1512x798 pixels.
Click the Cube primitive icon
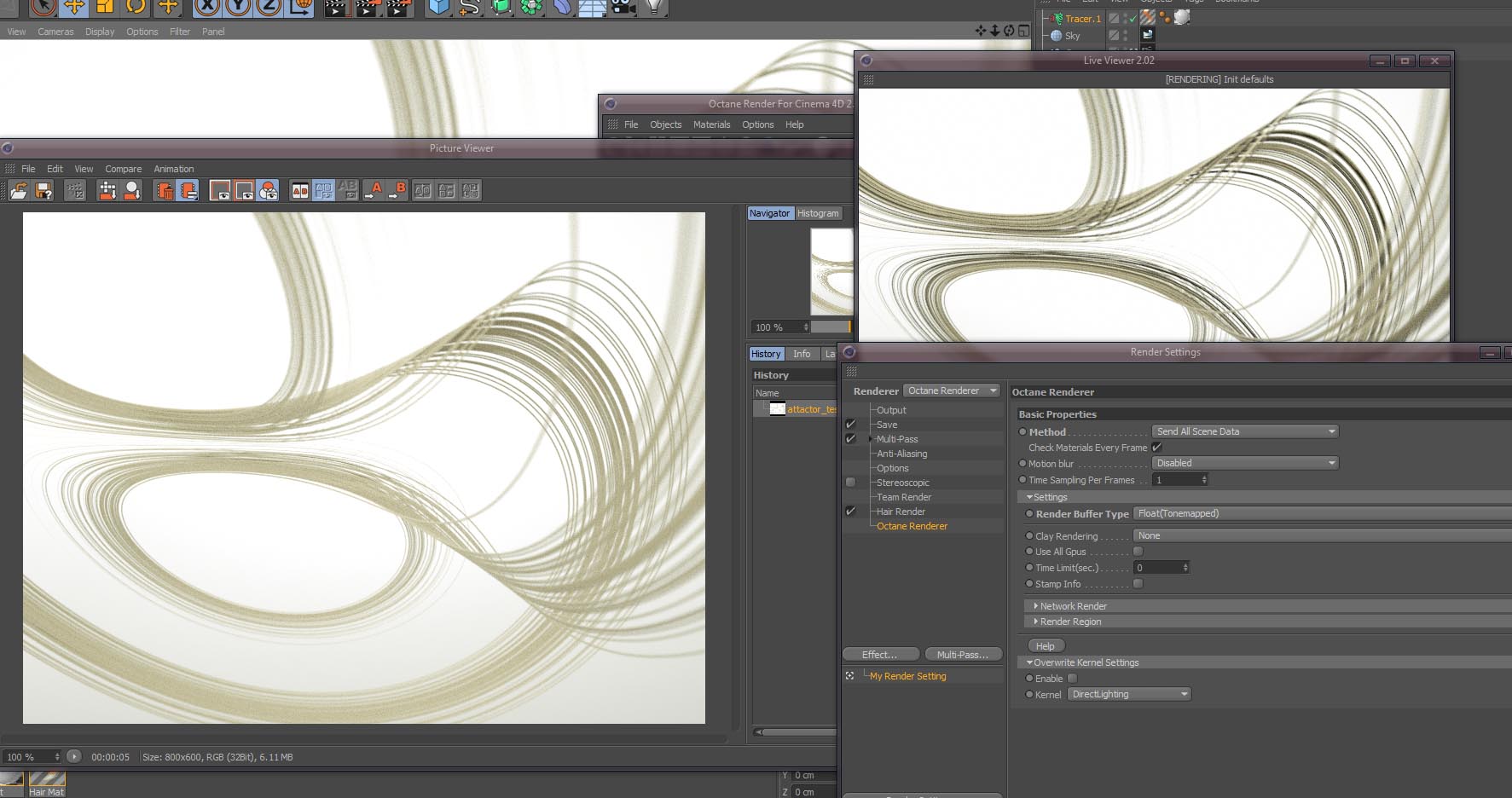438,7
